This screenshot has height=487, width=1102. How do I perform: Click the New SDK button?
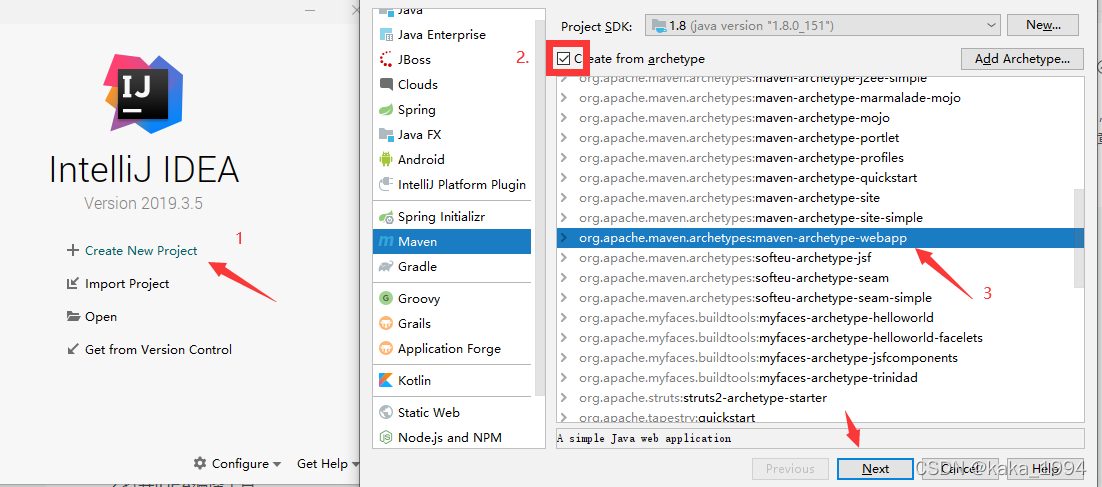1043,25
